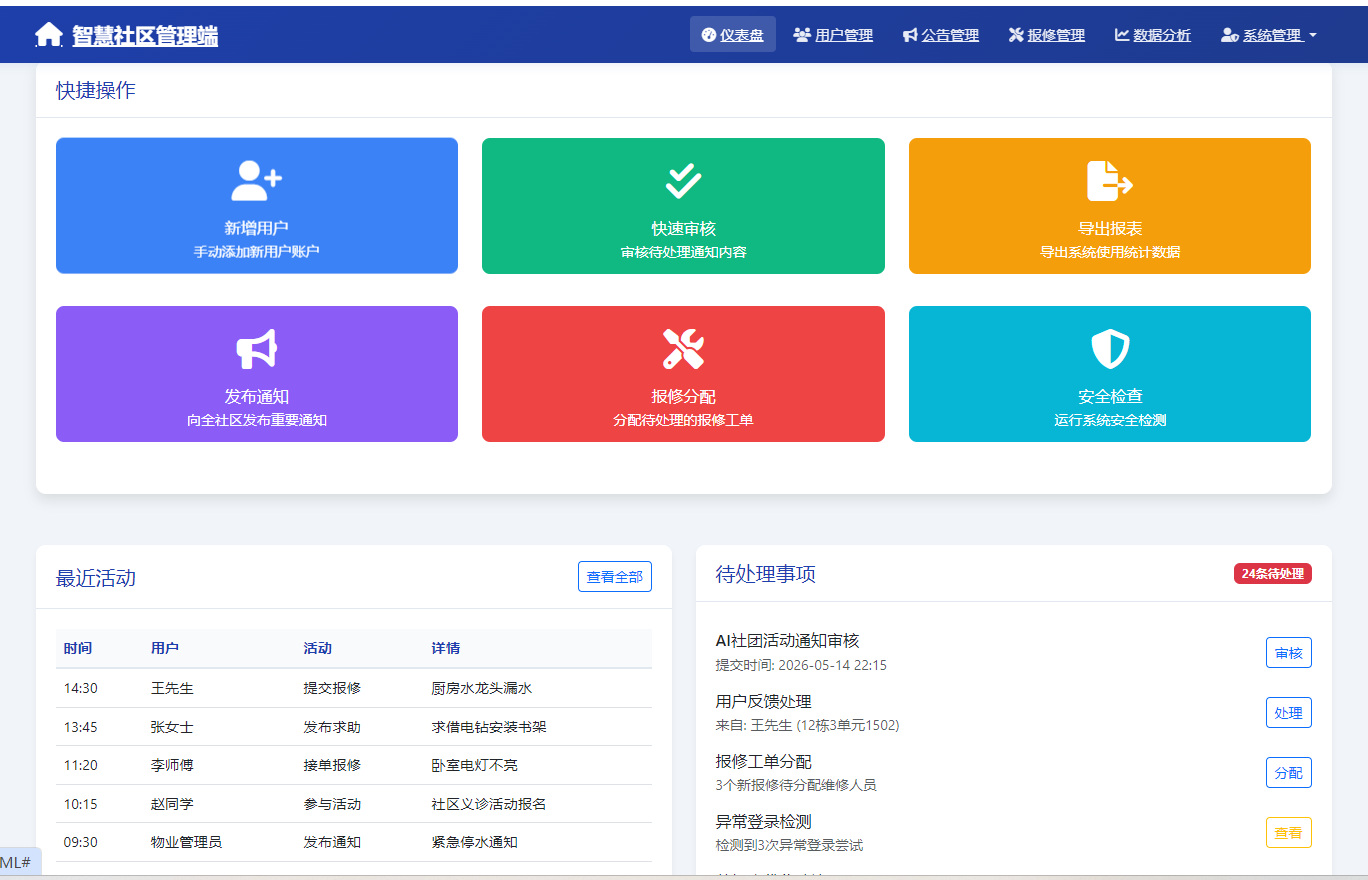Click the crossed-tools icon on 报修分配 card

click(x=683, y=346)
